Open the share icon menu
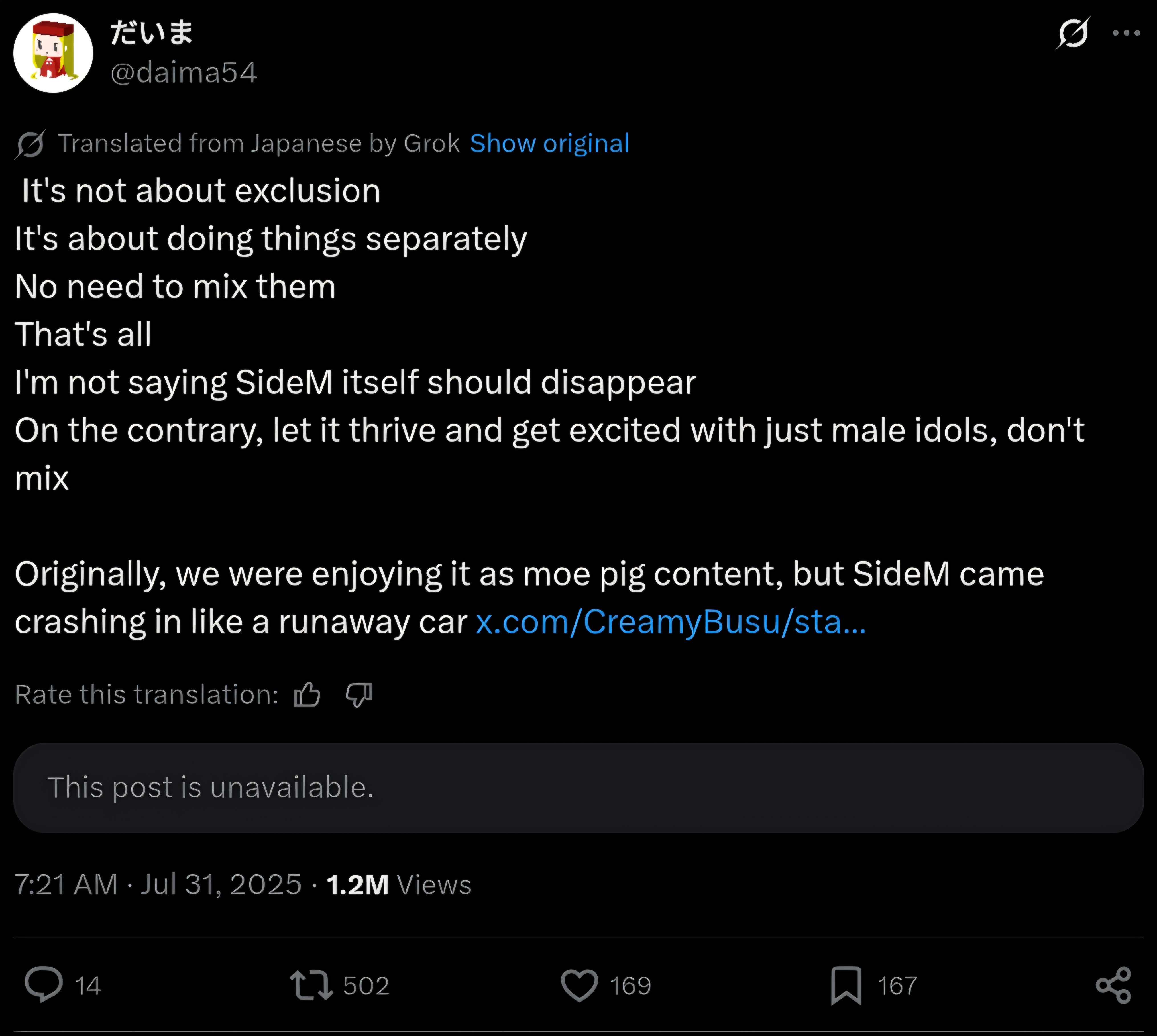Screen dimensions: 1157x1036 point(1114,985)
